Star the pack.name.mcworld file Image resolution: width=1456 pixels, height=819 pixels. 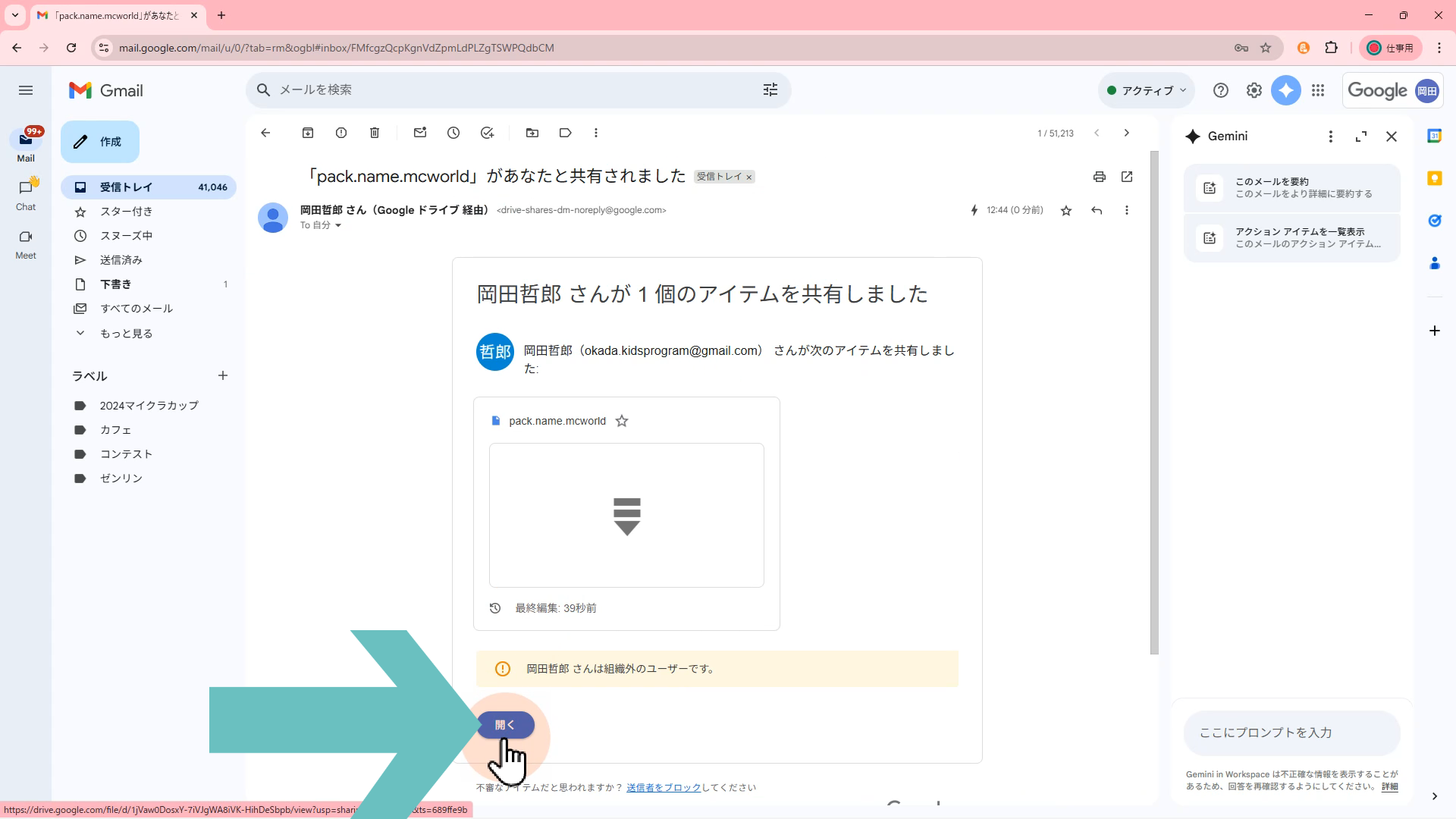click(x=622, y=421)
